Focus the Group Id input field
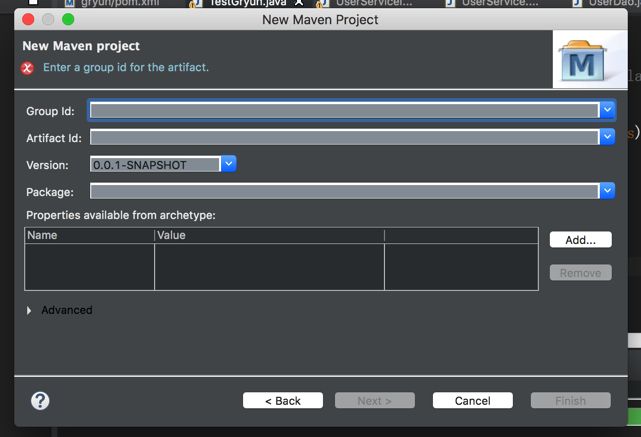The image size is (641, 437). [344, 110]
